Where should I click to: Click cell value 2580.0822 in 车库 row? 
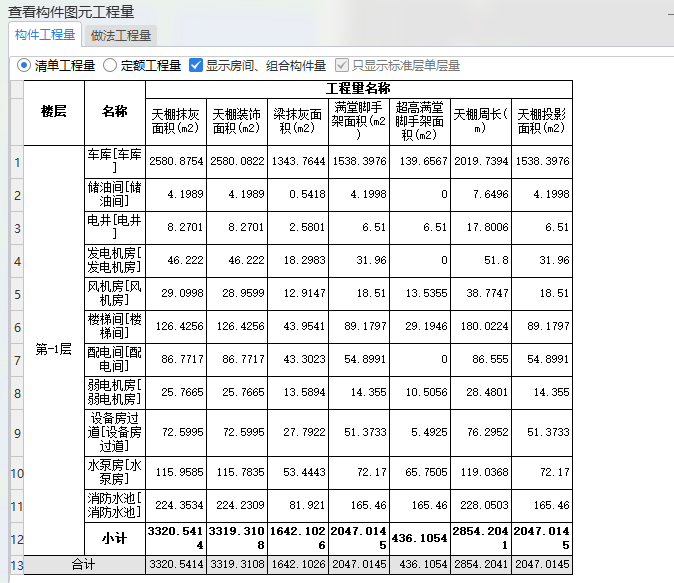pos(237,162)
